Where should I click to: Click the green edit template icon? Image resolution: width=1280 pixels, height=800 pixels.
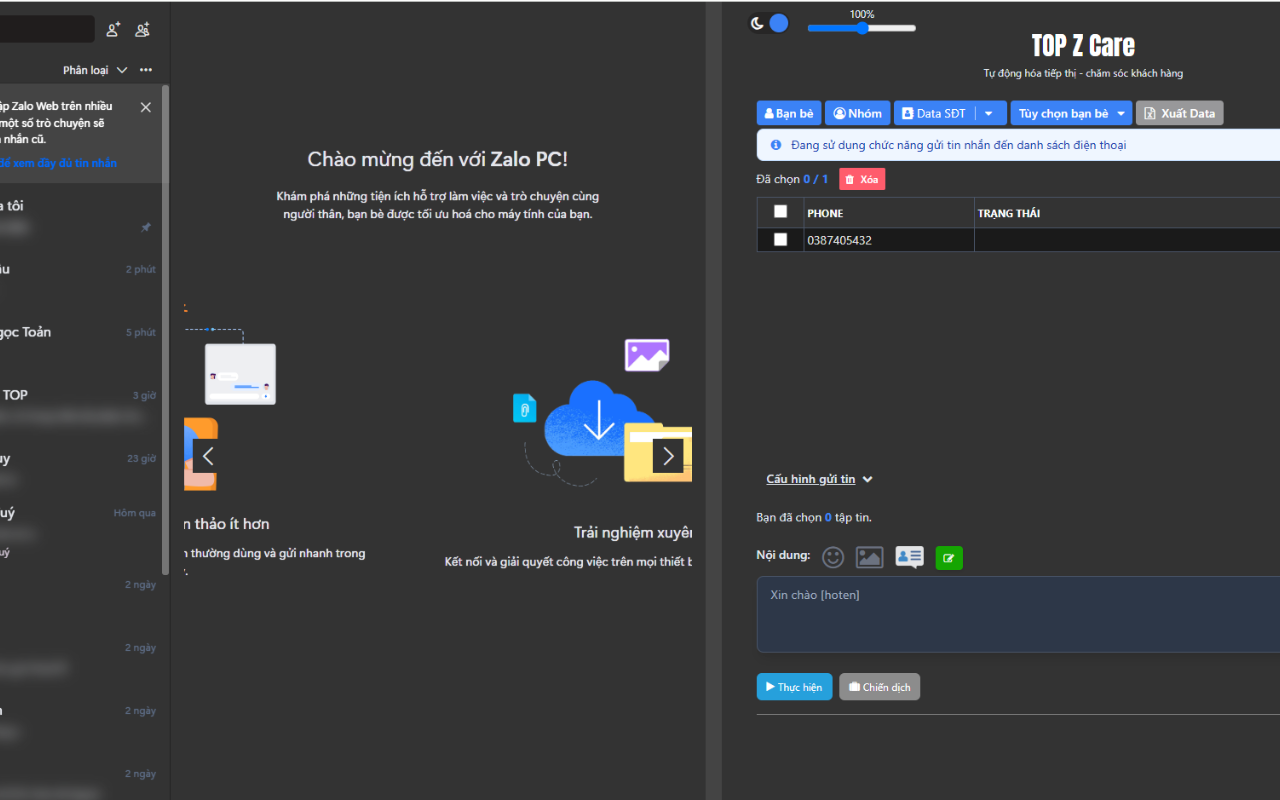(949, 558)
